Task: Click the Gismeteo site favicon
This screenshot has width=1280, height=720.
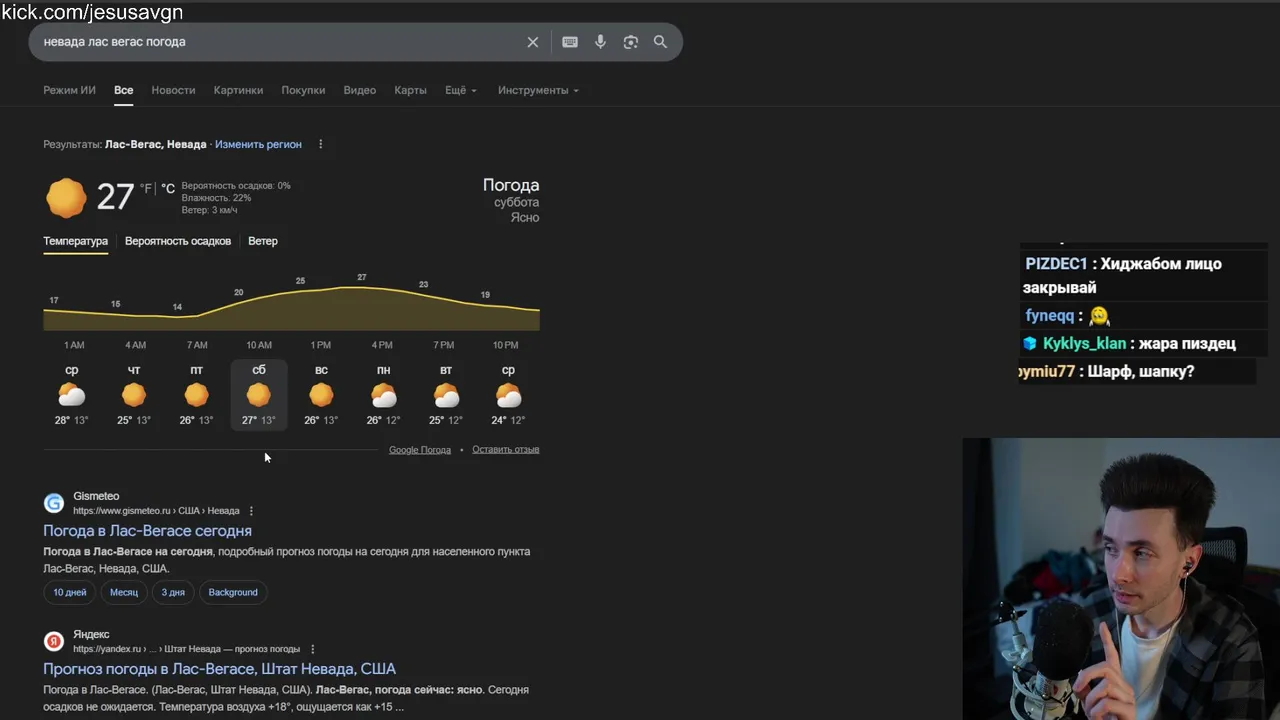Action: [x=54, y=503]
